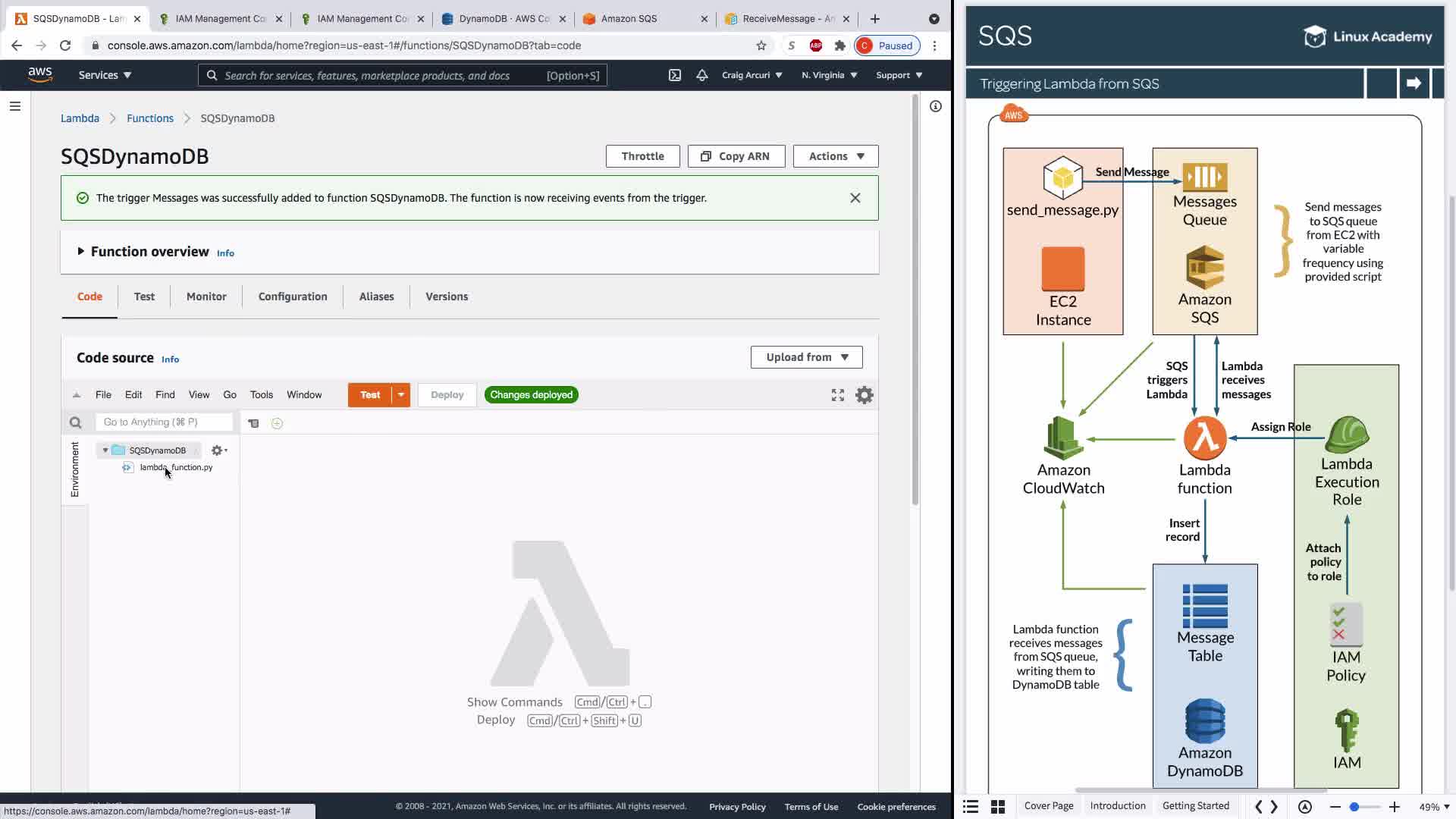Open the notifications bell icon
1456x819 pixels.
click(701, 75)
